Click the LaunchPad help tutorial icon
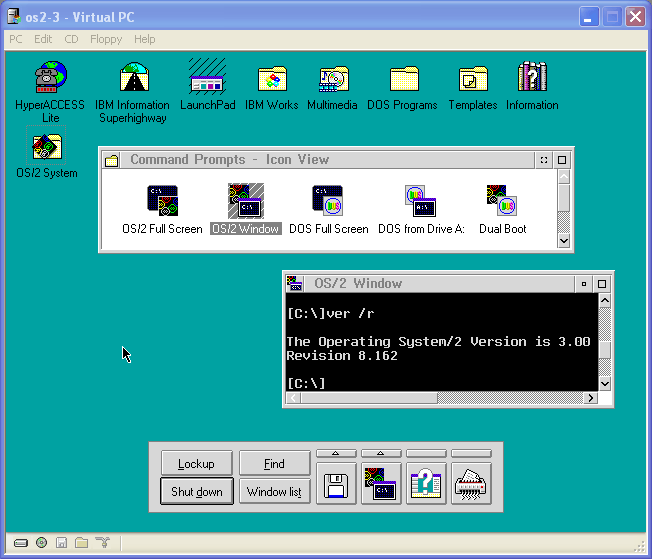The width and height of the screenshot is (652, 559). click(426, 484)
